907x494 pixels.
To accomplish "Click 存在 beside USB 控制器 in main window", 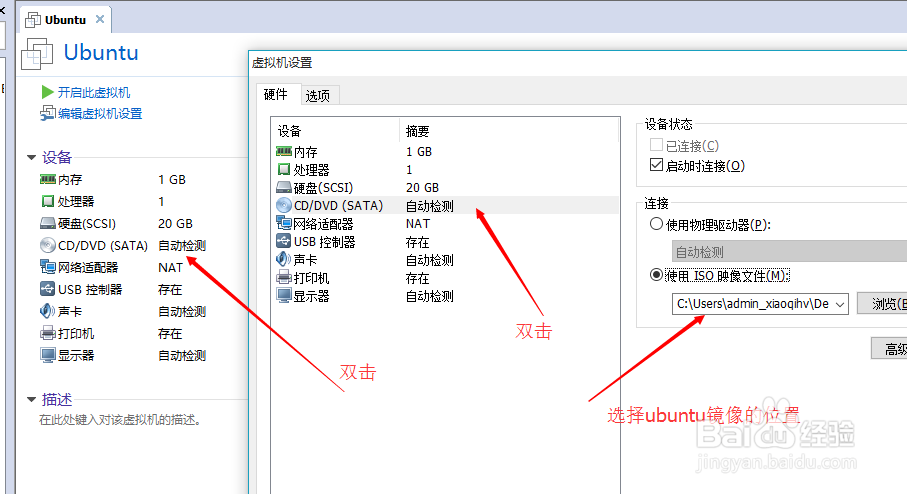I will pos(170,289).
